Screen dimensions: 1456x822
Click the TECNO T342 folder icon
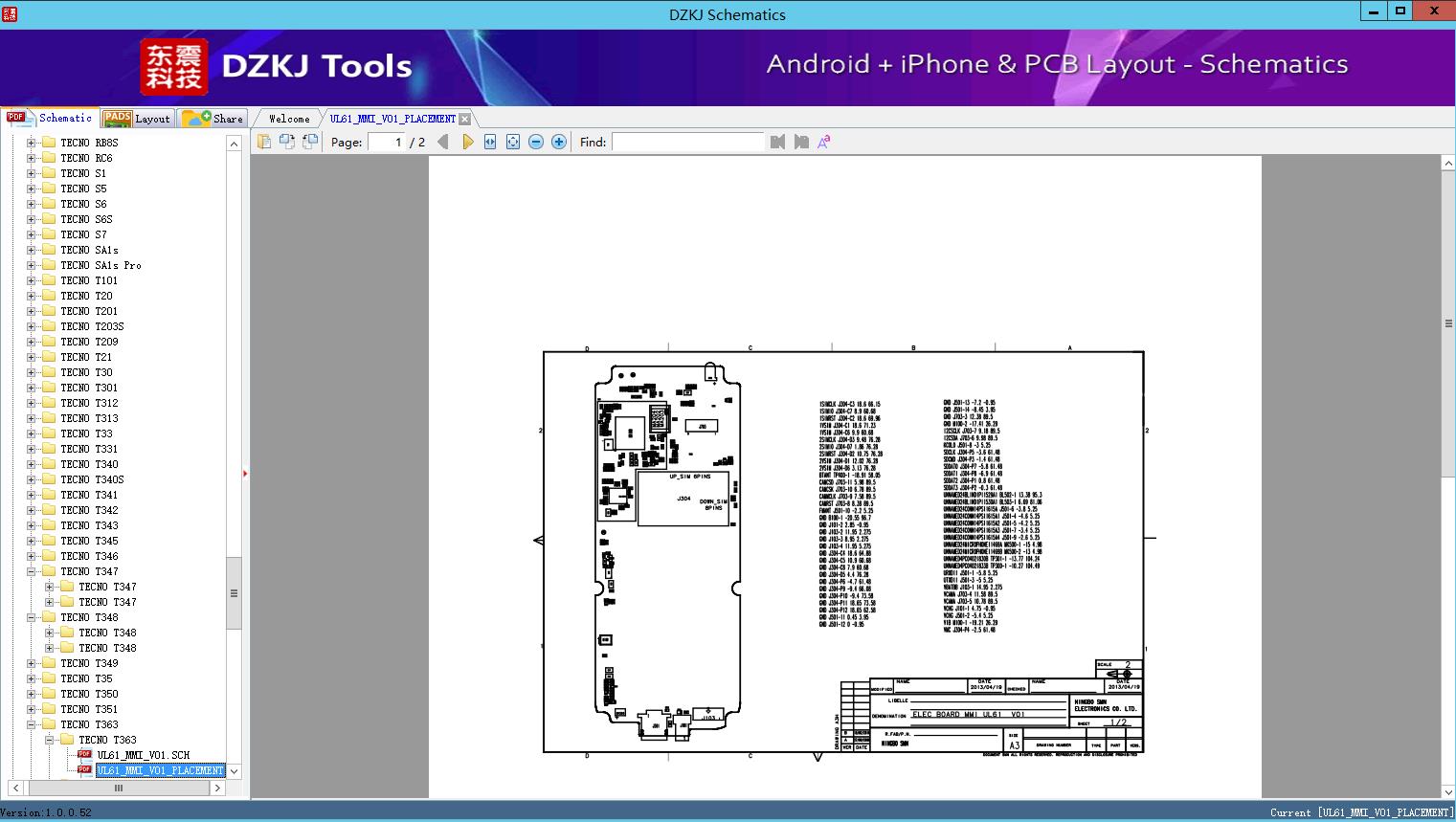(49, 510)
